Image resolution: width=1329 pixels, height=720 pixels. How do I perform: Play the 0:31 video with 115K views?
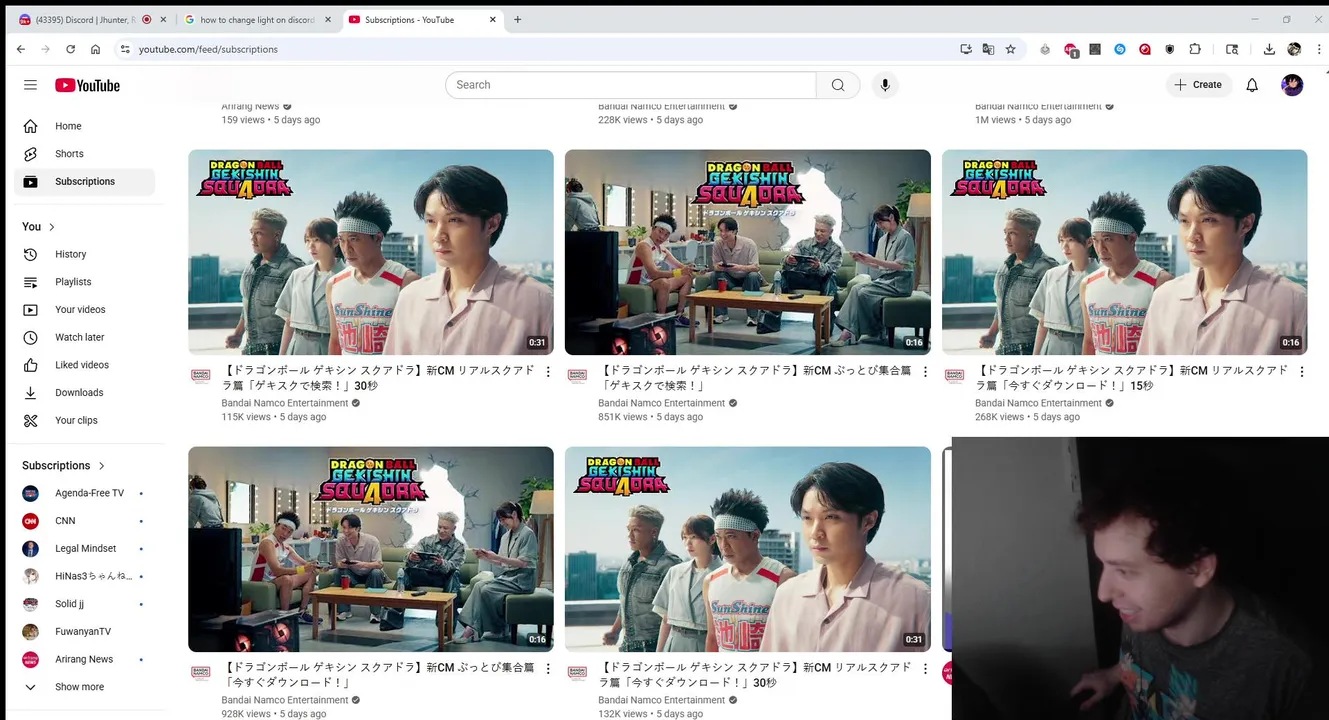(371, 252)
